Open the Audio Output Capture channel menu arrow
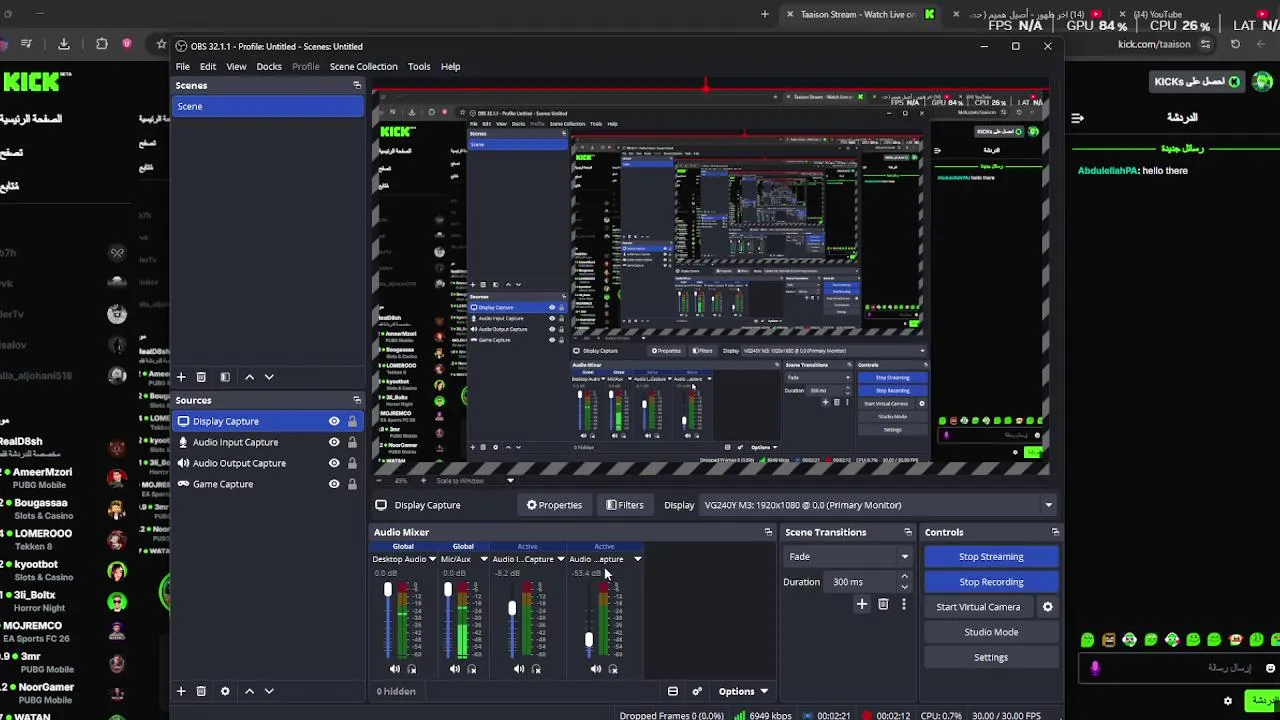The height and width of the screenshot is (720, 1280). [x=637, y=559]
